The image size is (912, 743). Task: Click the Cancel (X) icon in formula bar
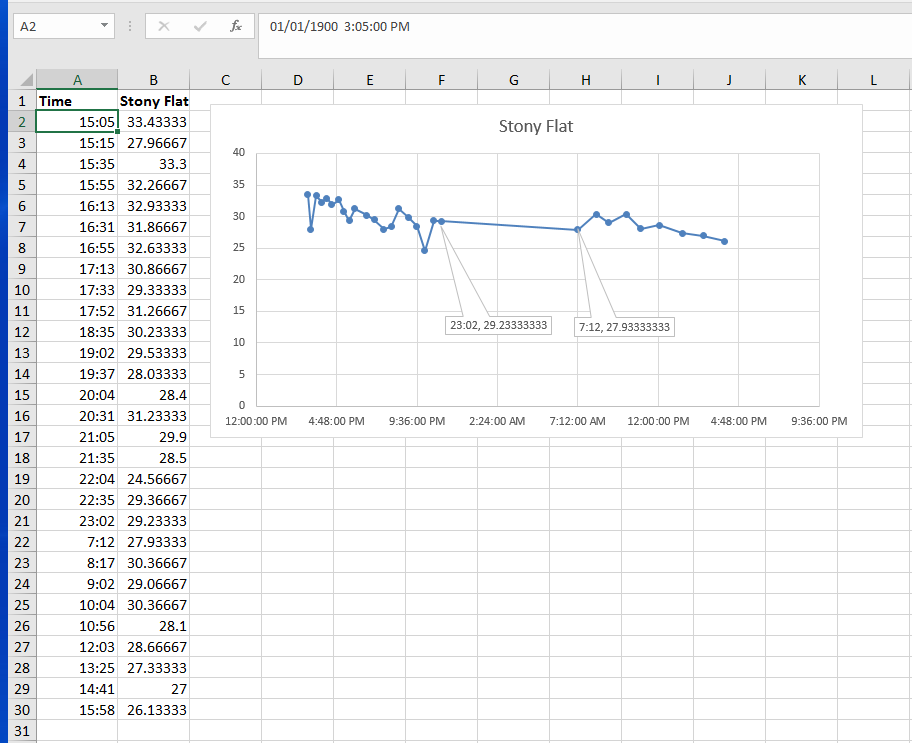[164, 26]
